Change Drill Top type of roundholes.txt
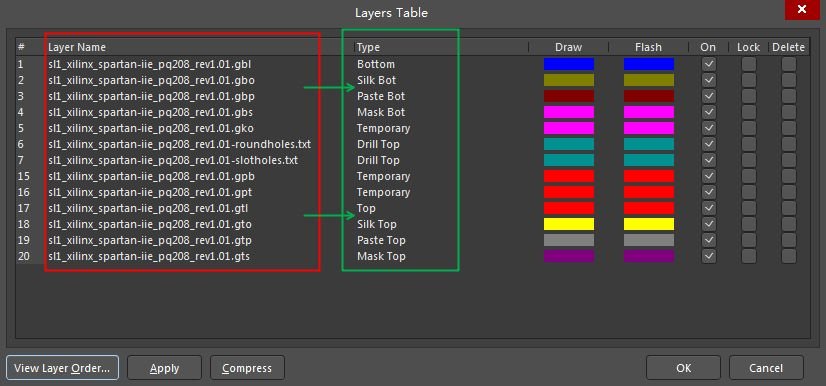Viewport: 826px width, 386px height. (378, 144)
